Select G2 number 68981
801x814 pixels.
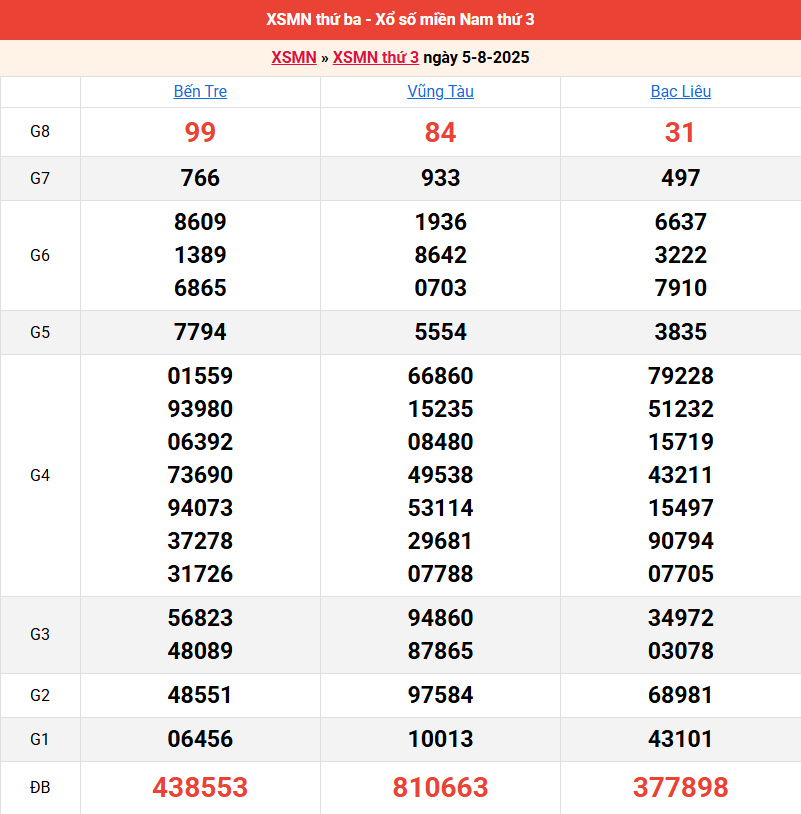[681, 695]
